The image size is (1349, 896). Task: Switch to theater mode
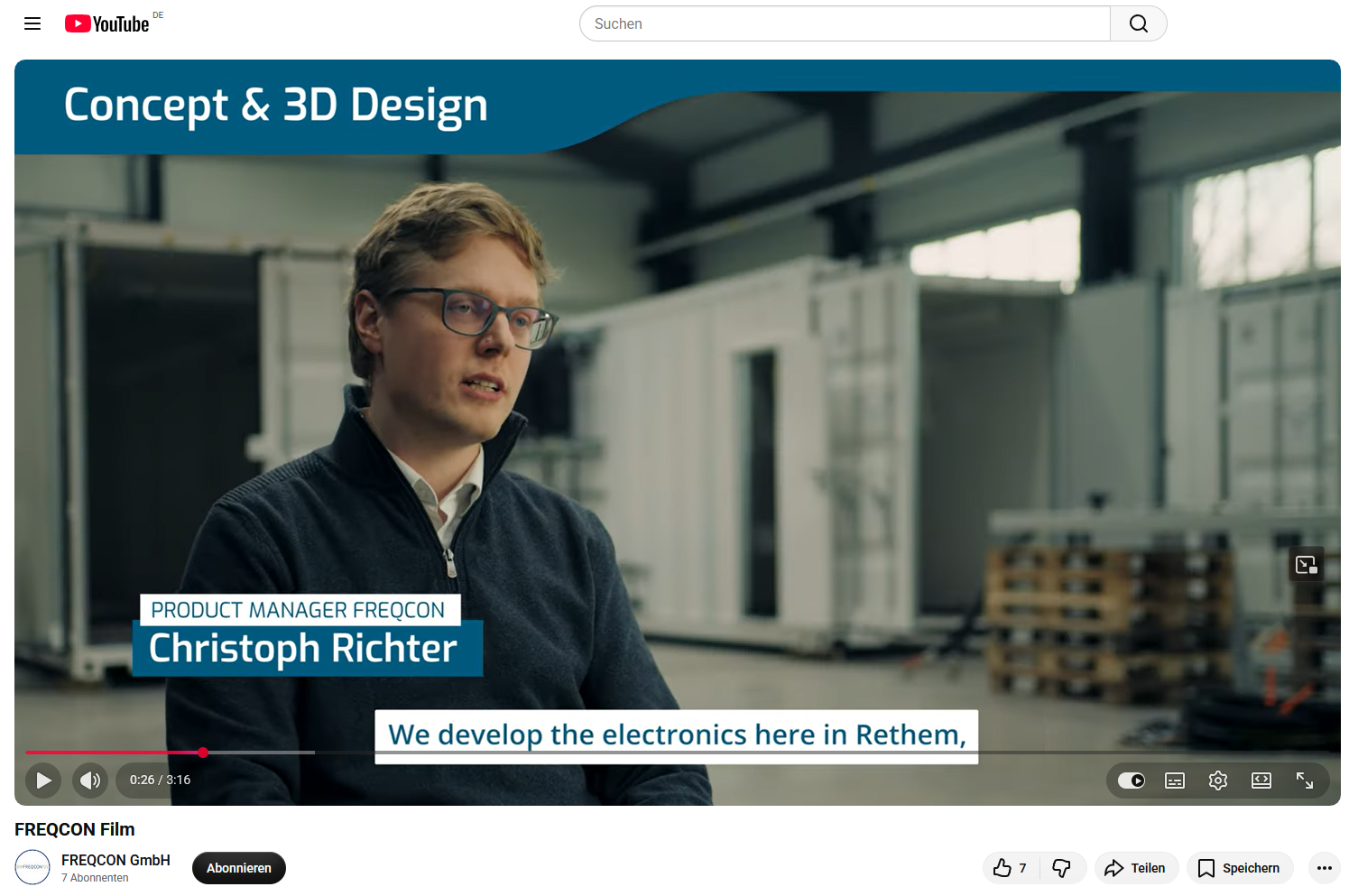[1261, 781]
